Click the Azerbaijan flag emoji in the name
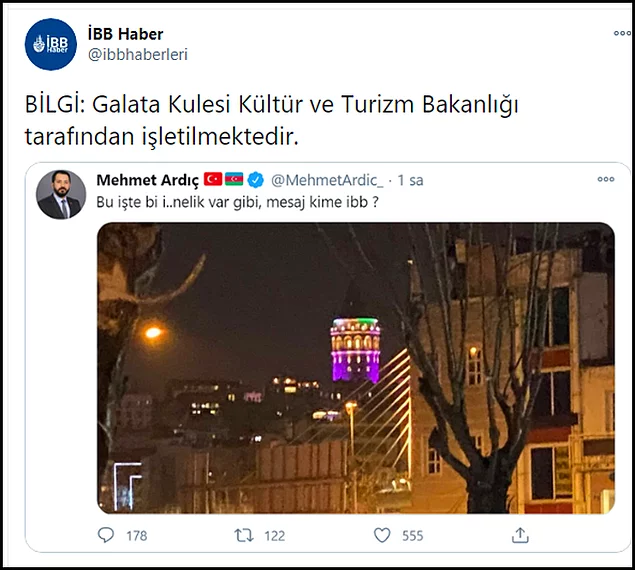Viewport: 635px width, 570px height. pyautogui.click(x=234, y=179)
